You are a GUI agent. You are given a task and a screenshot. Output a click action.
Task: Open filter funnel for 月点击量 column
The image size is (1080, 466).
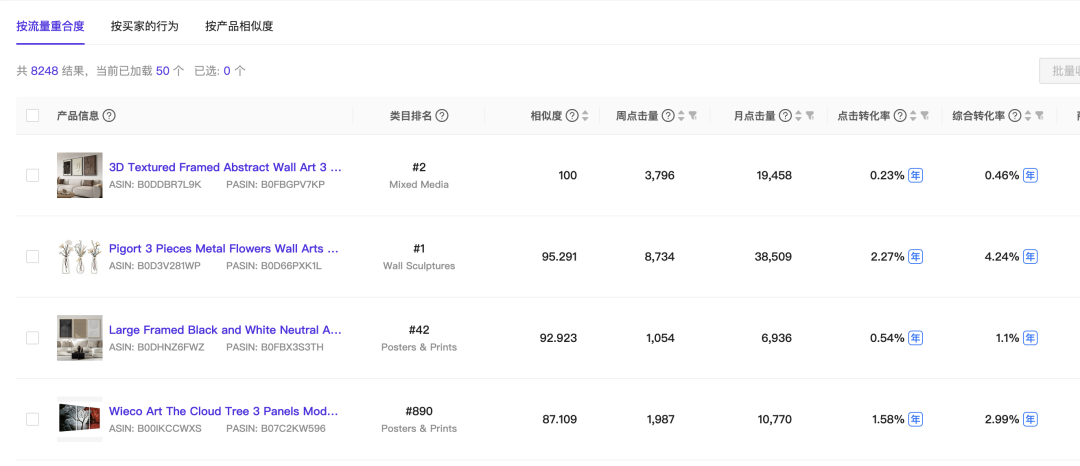click(810, 116)
